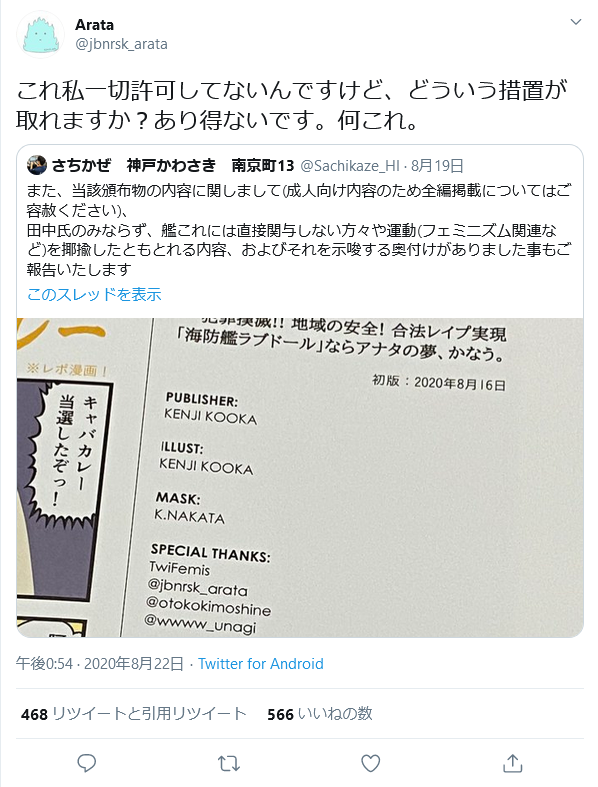The height and width of the screenshot is (787, 598).
Task: Click the retweet arrows icon
Action: [228, 763]
